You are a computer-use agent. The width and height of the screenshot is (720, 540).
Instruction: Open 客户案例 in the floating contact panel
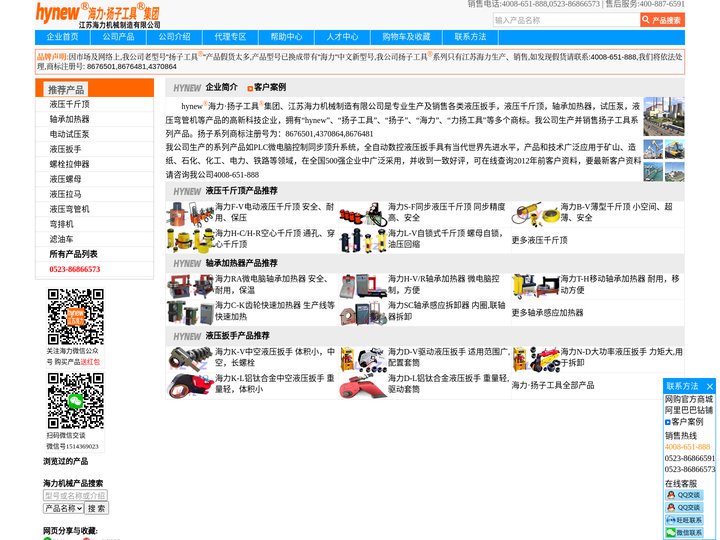(687, 422)
